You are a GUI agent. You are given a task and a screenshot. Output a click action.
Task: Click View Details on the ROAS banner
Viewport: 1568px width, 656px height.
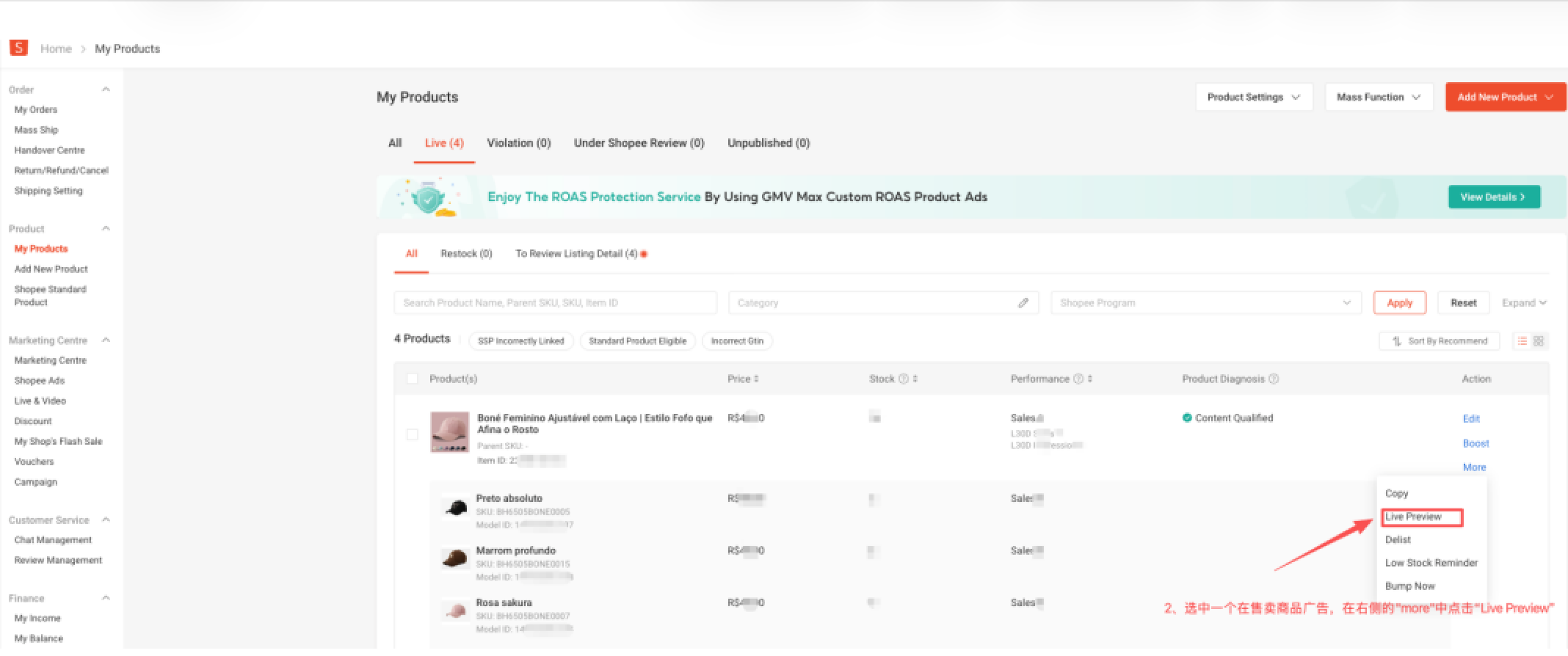[1494, 197]
